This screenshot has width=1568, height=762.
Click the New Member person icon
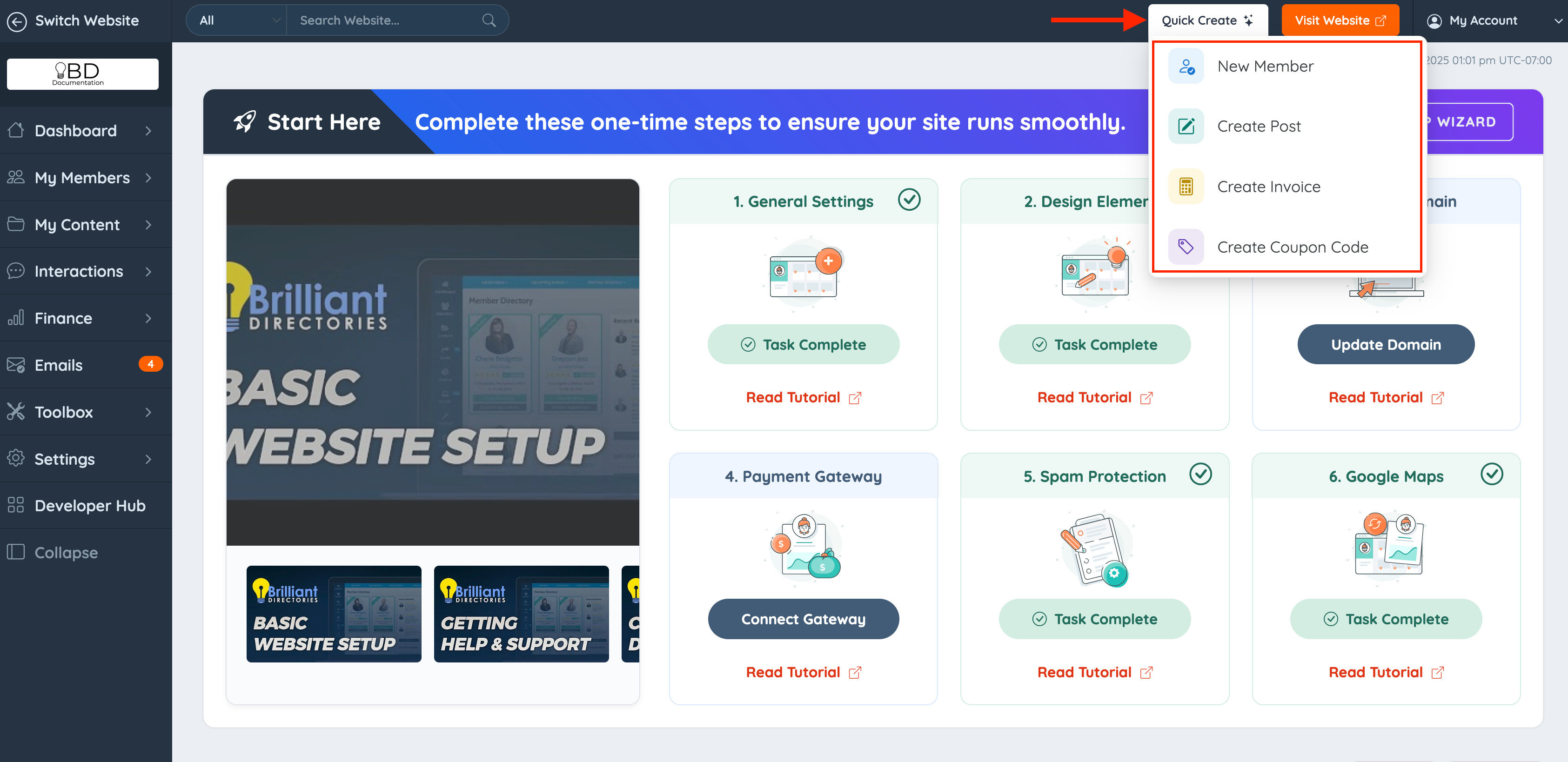(1186, 66)
